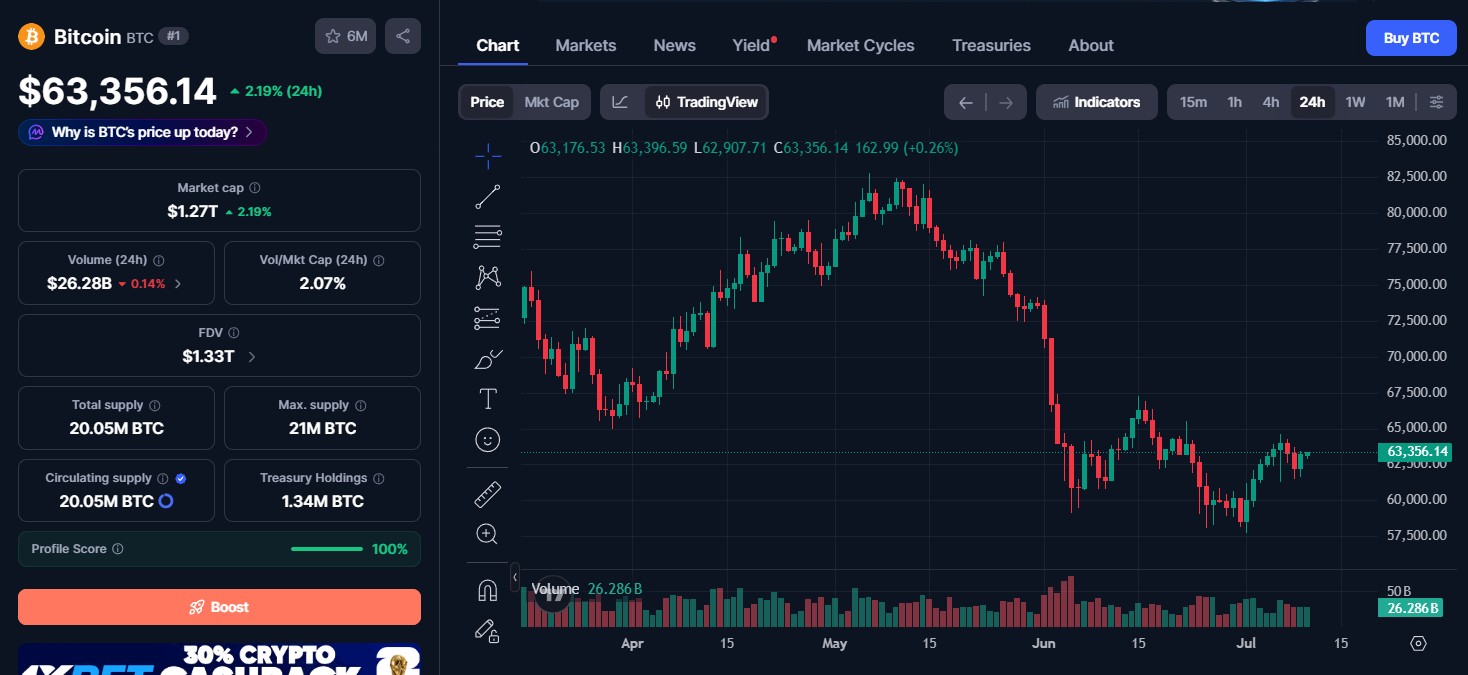Select the text annotation tool
The width and height of the screenshot is (1468, 675).
click(x=488, y=399)
